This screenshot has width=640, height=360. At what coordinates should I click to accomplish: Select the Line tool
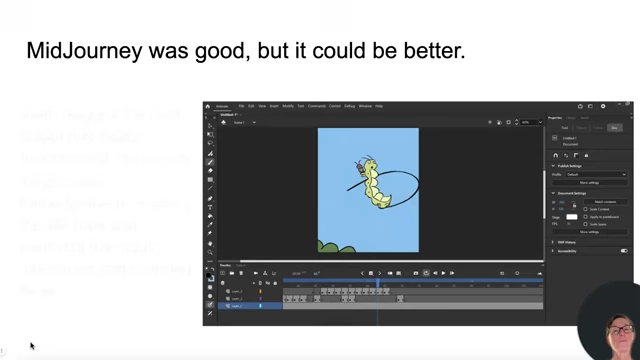pyautogui.click(x=210, y=188)
